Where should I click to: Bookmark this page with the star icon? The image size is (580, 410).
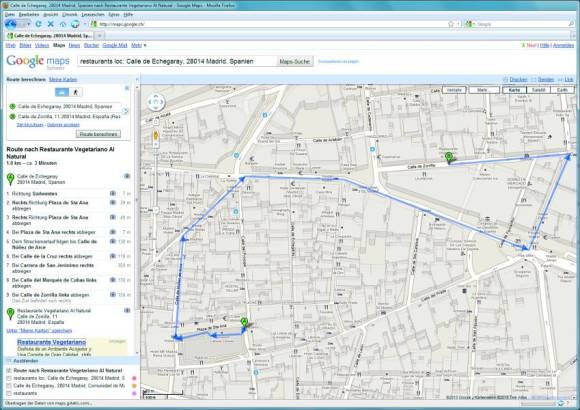click(x=451, y=24)
